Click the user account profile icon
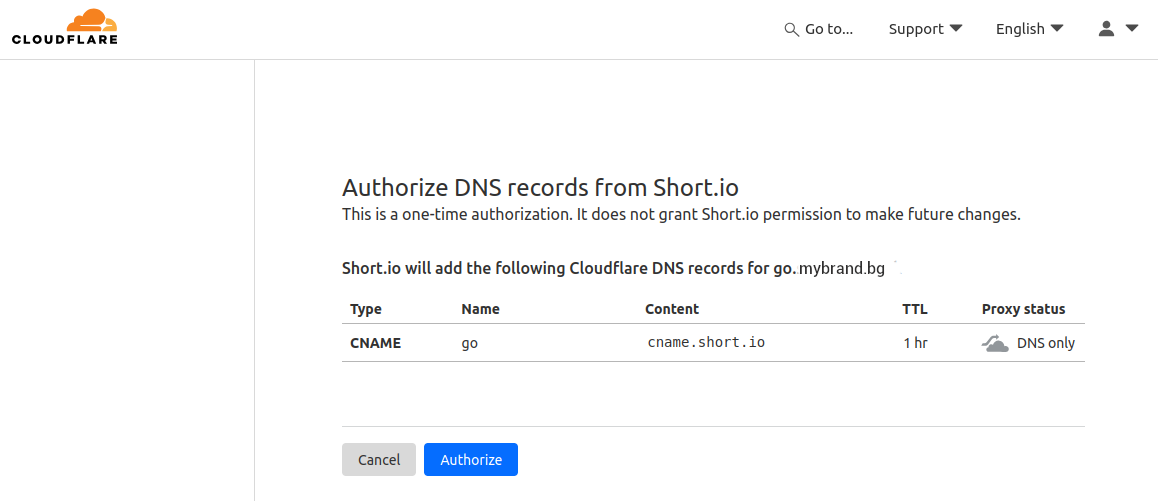 coord(1106,29)
